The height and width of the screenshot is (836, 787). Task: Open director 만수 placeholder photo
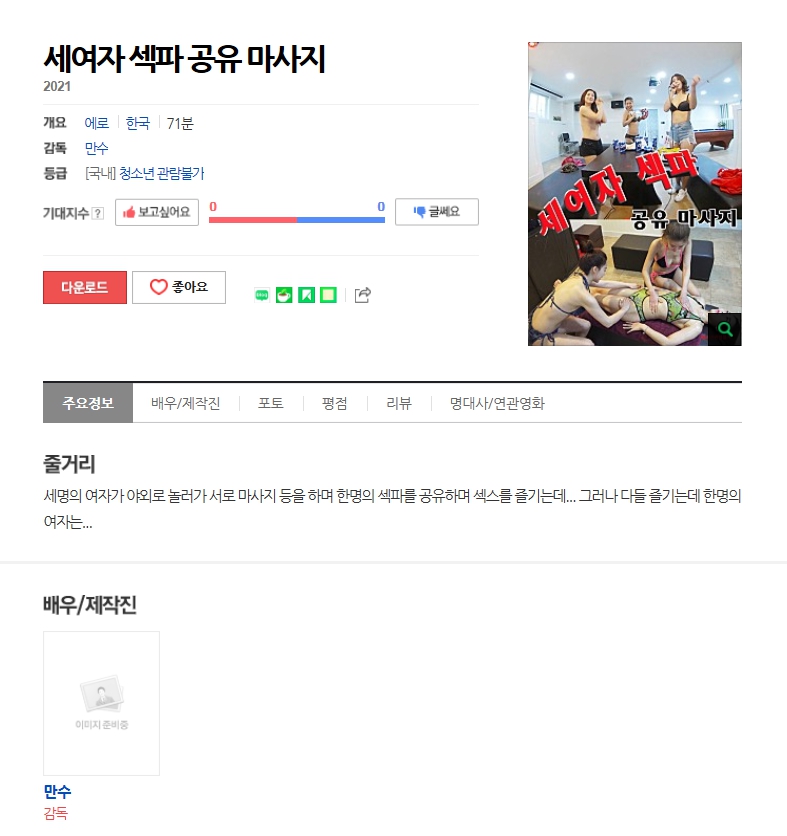coord(101,703)
